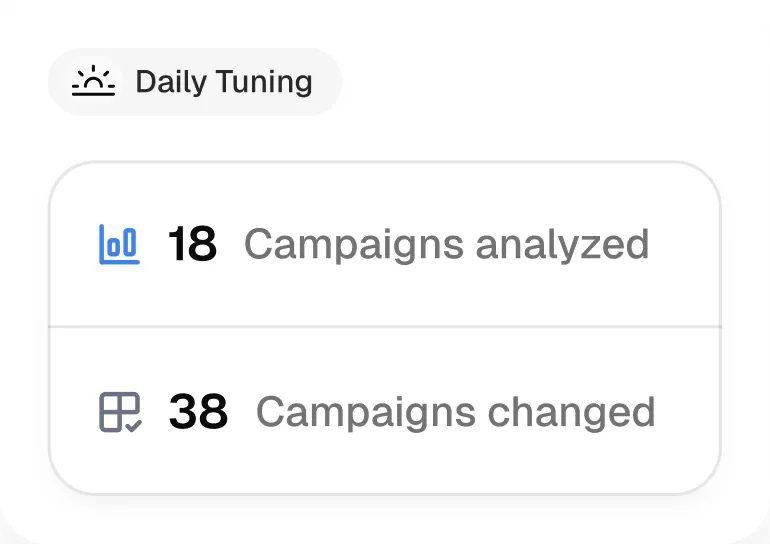Viewport: 770px width, 544px height.
Task: Click the top-left square of grid icon
Action: coord(110,403)
